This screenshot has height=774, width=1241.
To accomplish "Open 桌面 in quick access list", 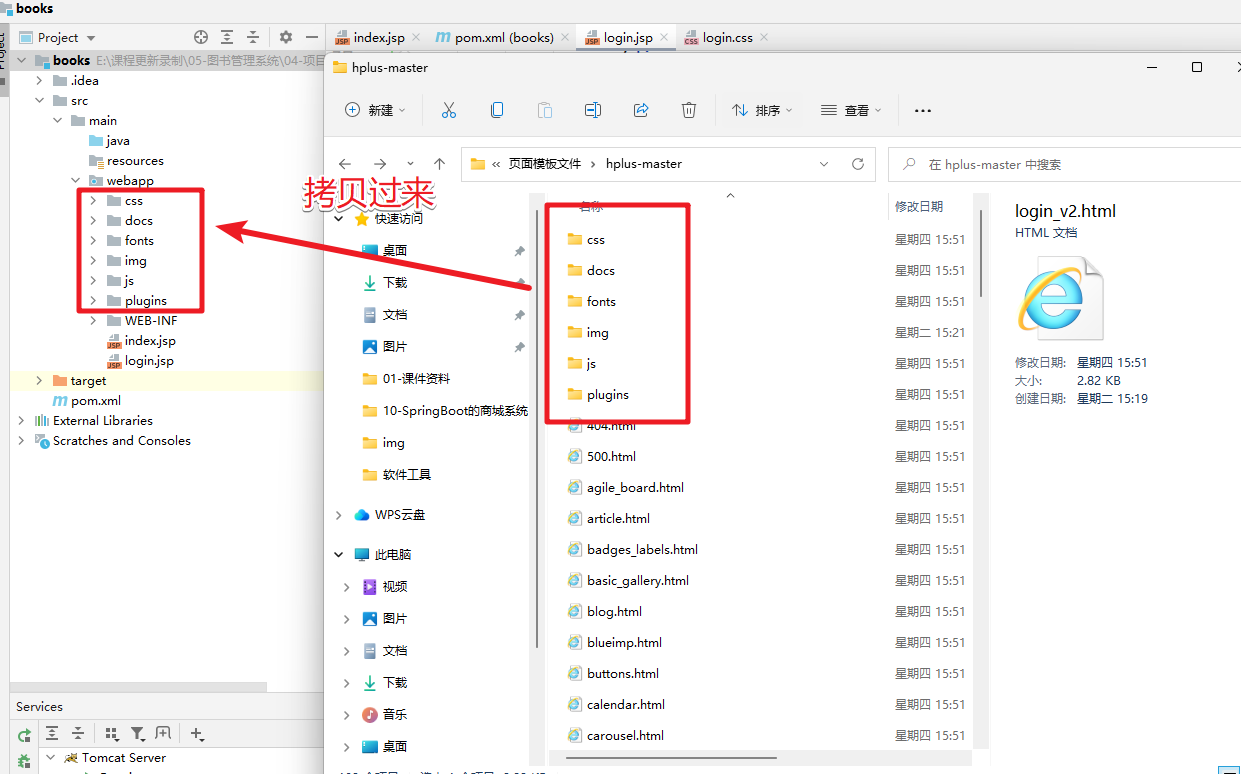I will (x=395, y=251).
